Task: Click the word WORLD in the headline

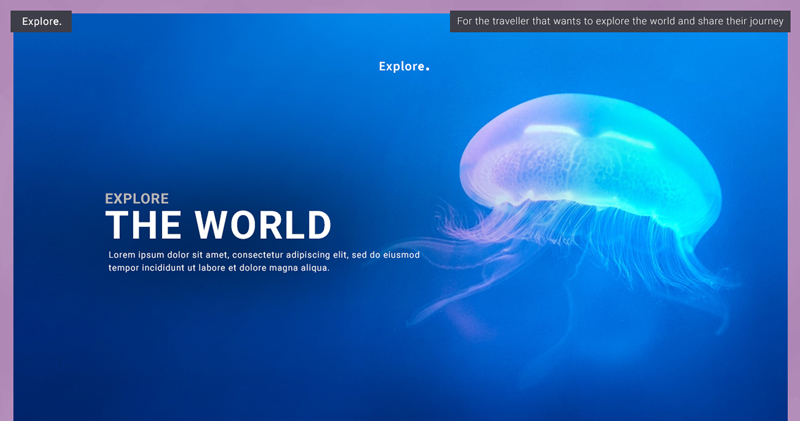Action: (263, 226)
